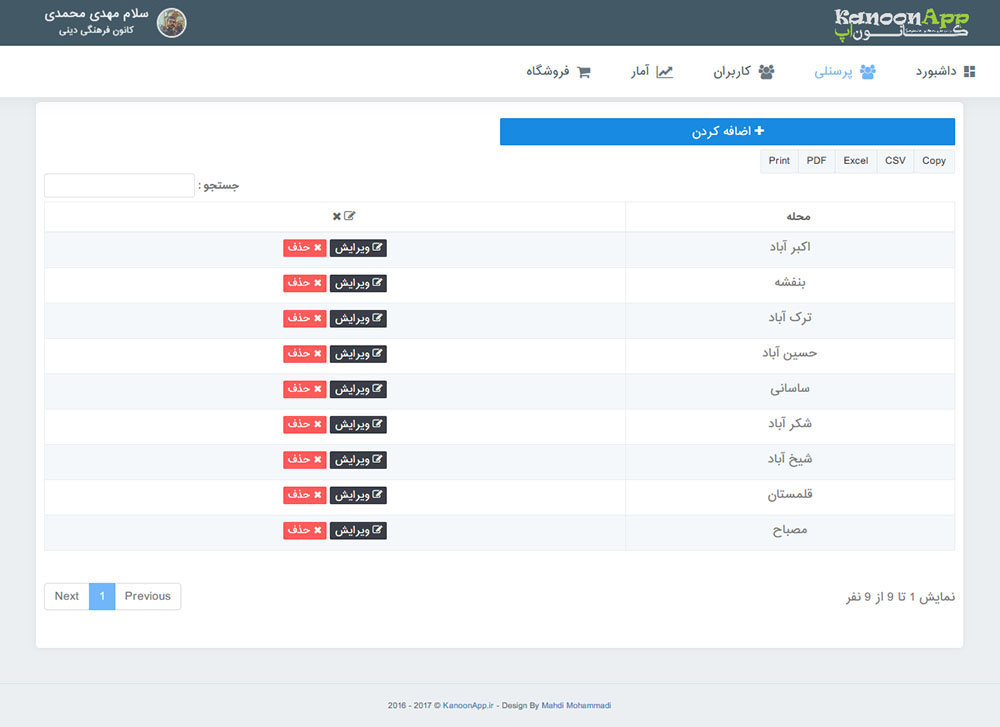Viewport: 1000px width, 727px height.
Task: Click the shopping cart icon beside فروشگاه
Action: tap(584, 71)
